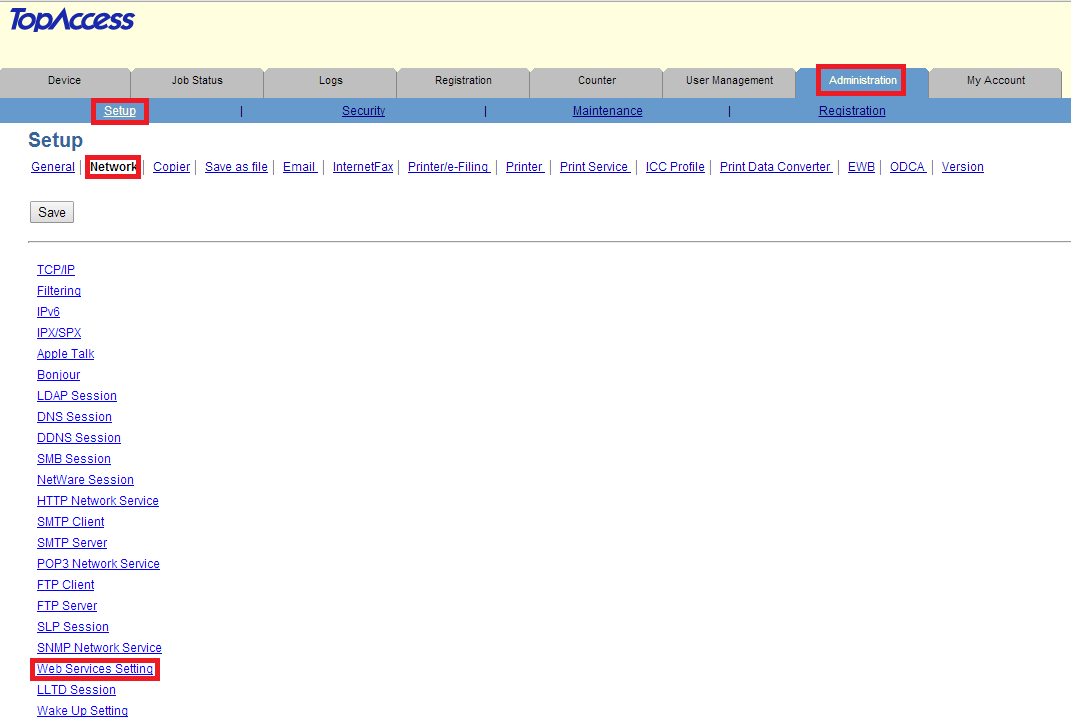Image resolution: width=1086 pixels, height=725 pixels.
Task: Open the Wake Up Setting page
Action: 82,710
